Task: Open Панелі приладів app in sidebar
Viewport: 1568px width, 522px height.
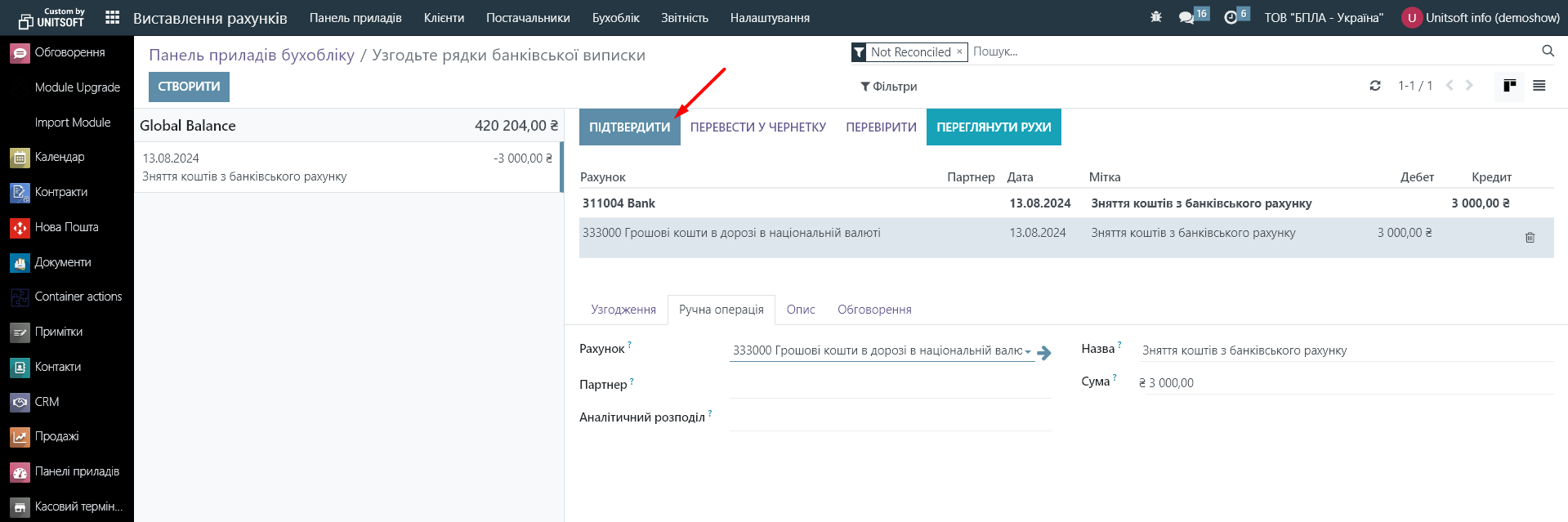Action: tap(67, 471)
